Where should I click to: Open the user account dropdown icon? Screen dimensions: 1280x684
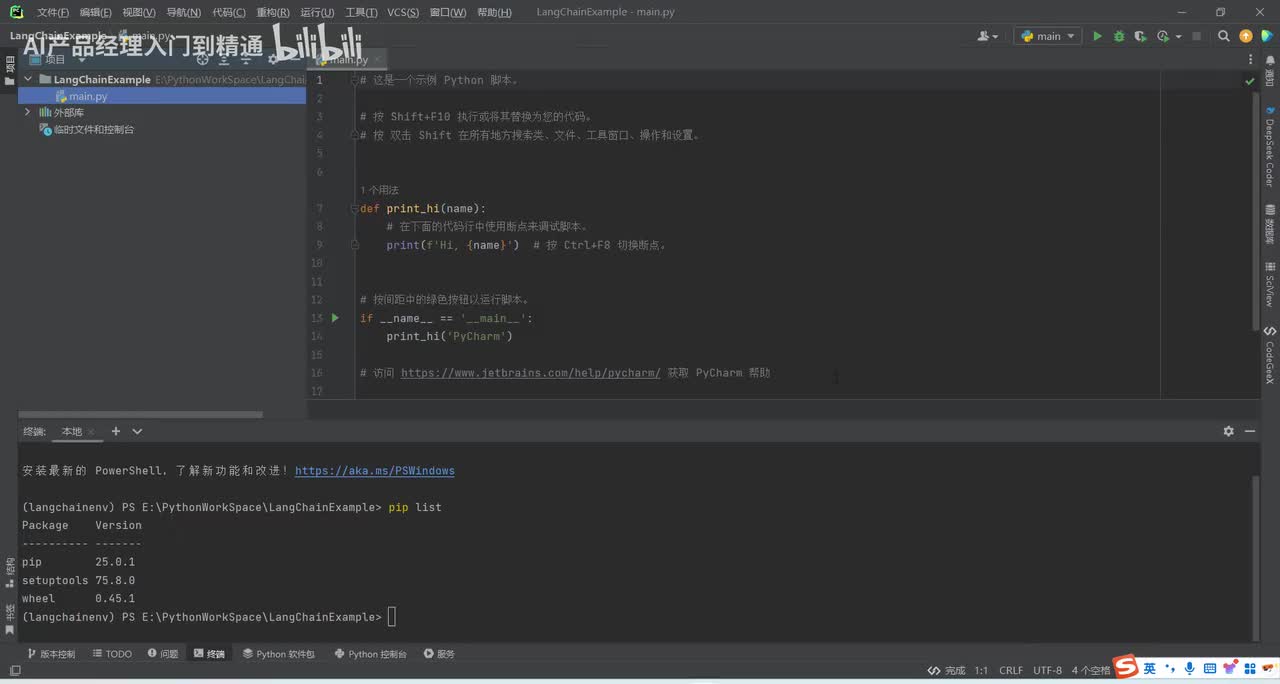coord(988,36)
